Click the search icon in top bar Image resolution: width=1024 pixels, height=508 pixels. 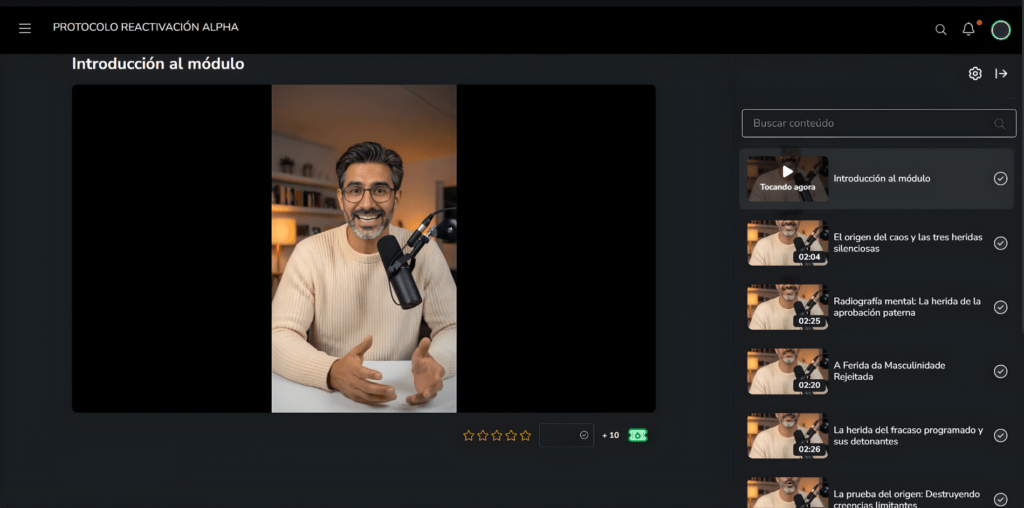(x=940, y=30)
